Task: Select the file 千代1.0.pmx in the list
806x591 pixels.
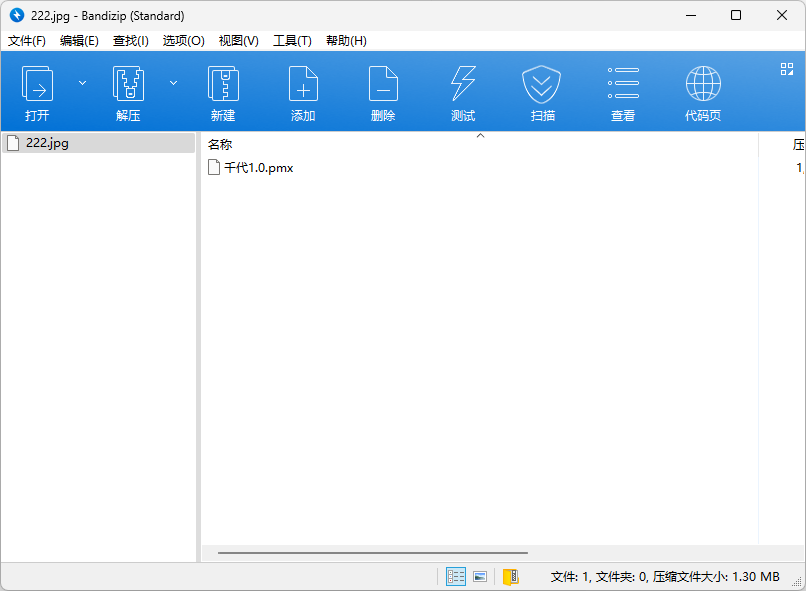Action: [x=257, y=168]
